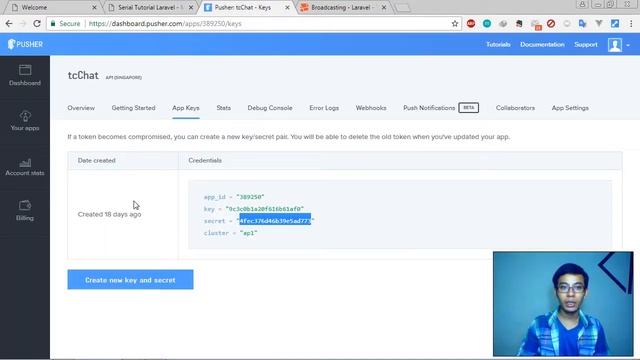Click the key value text
The image size is (640, 360).
(264, 209)
